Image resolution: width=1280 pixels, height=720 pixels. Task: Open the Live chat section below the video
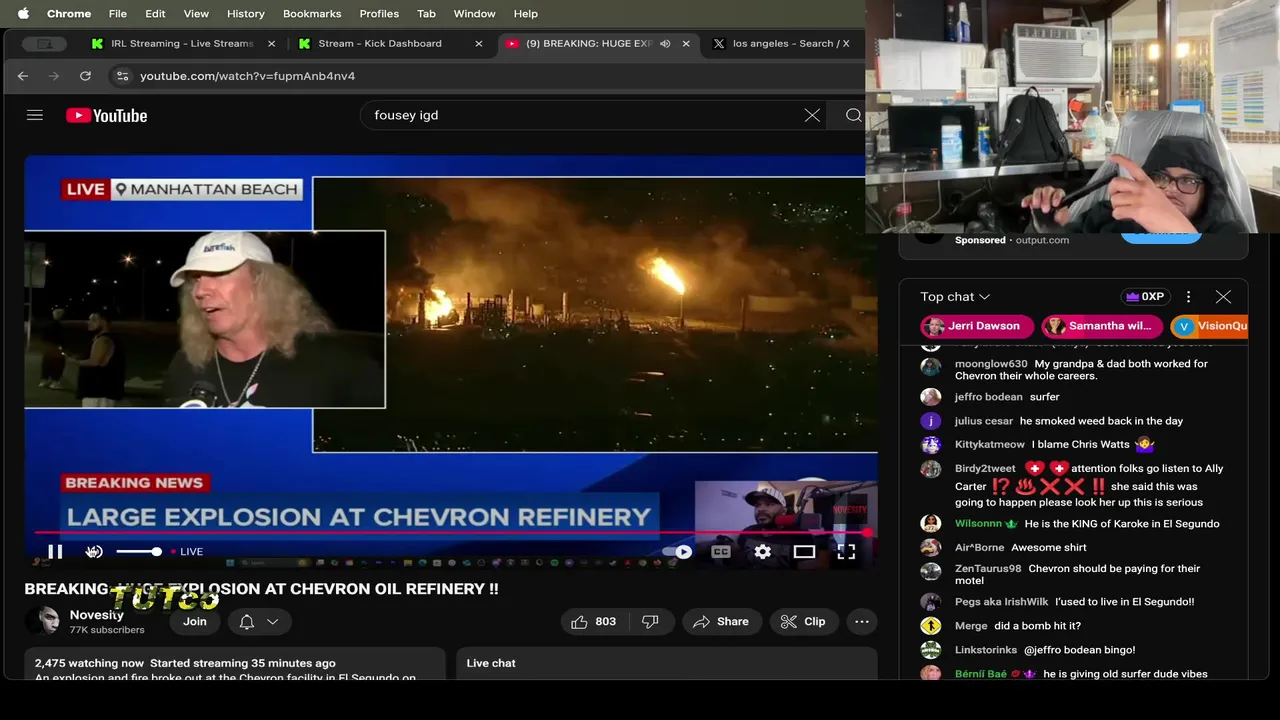click(x=667, y=663)
